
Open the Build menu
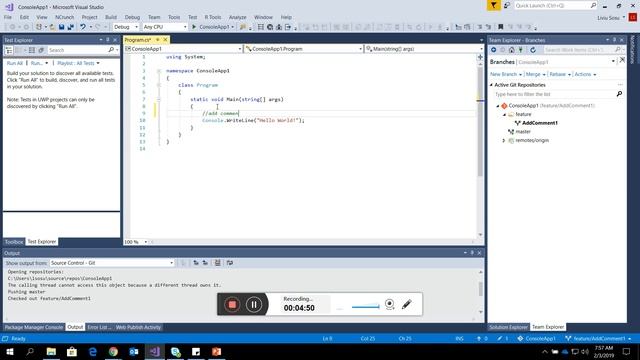(111, 17)
